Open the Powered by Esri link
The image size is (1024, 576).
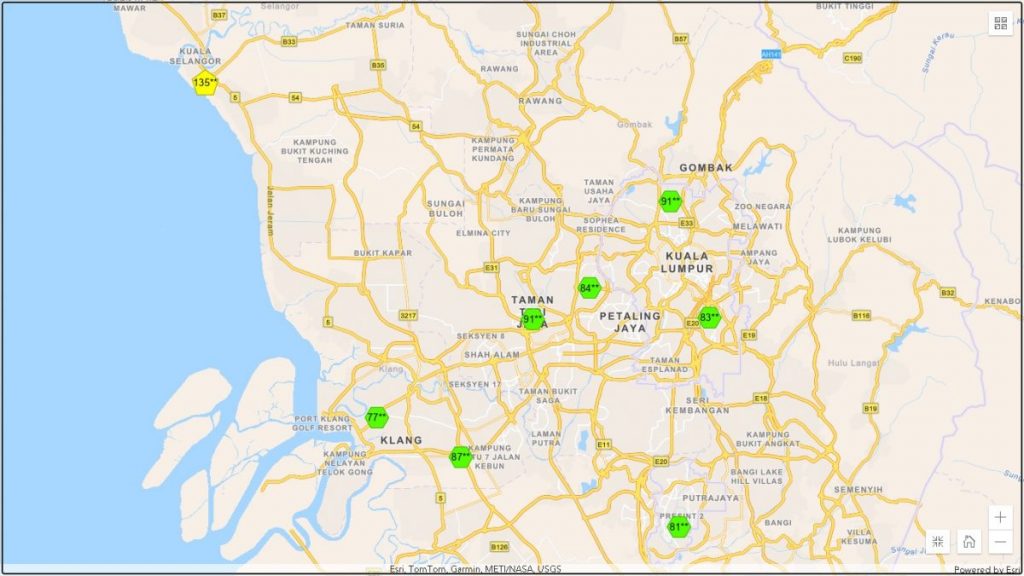tap(986, 570)
